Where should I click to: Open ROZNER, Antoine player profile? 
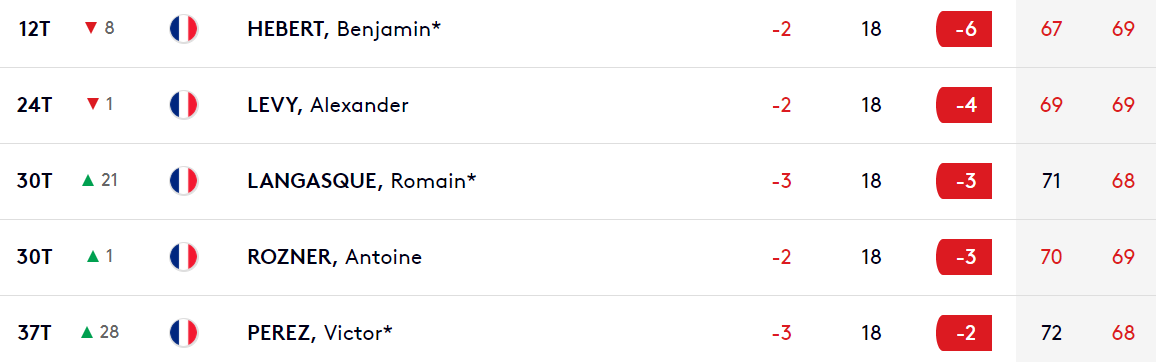coord(335,257)
